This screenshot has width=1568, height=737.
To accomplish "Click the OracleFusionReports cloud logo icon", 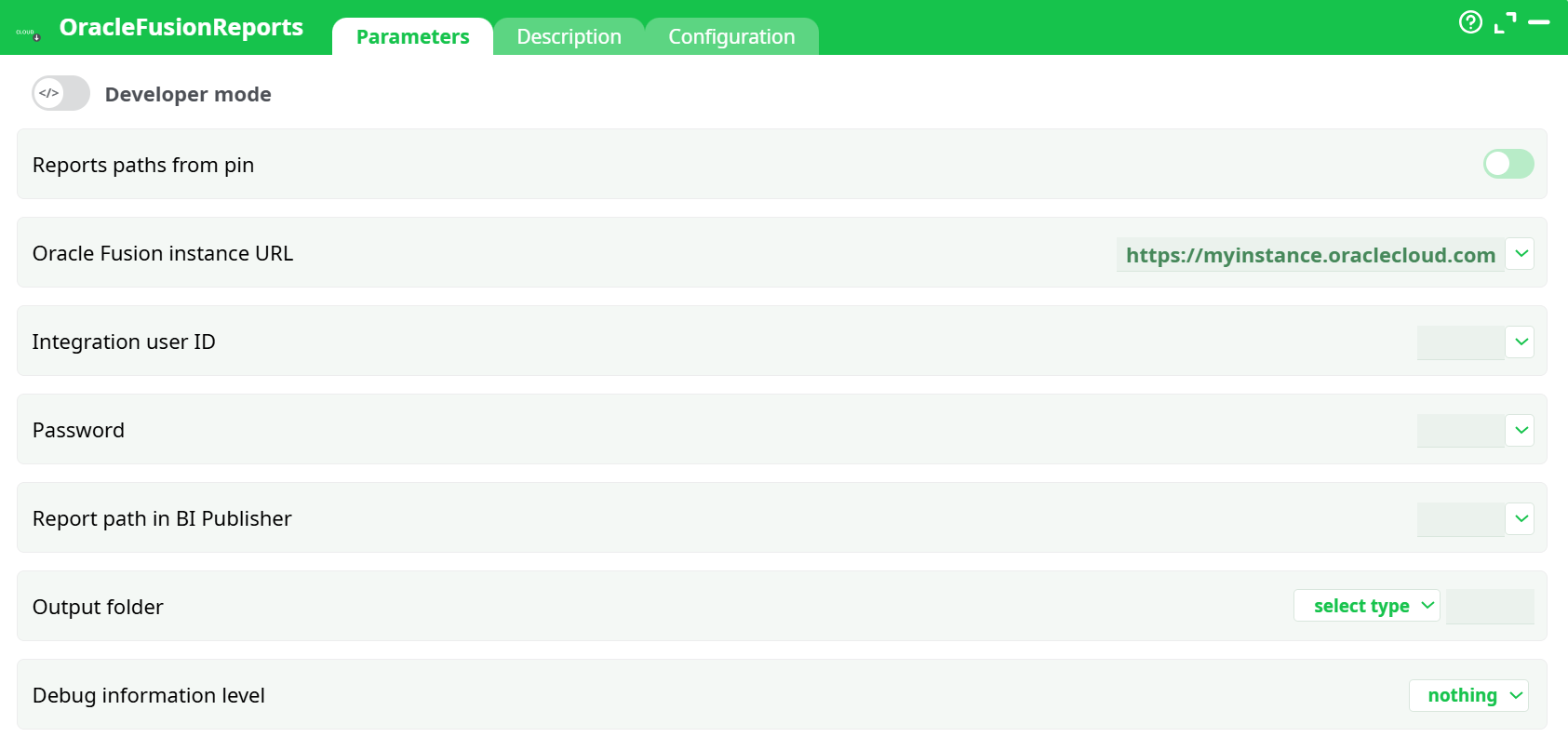I will pyautogui.click(x=28, y=34).
